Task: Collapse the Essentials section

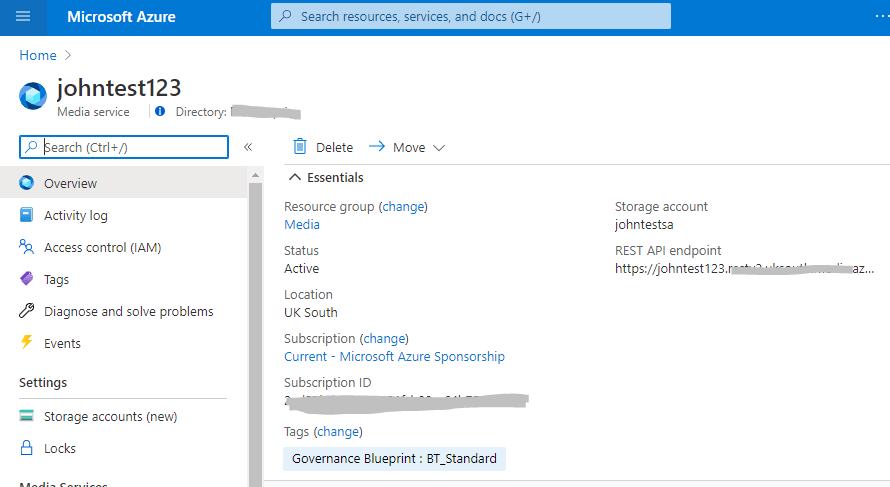Action: tap(295, 177)
